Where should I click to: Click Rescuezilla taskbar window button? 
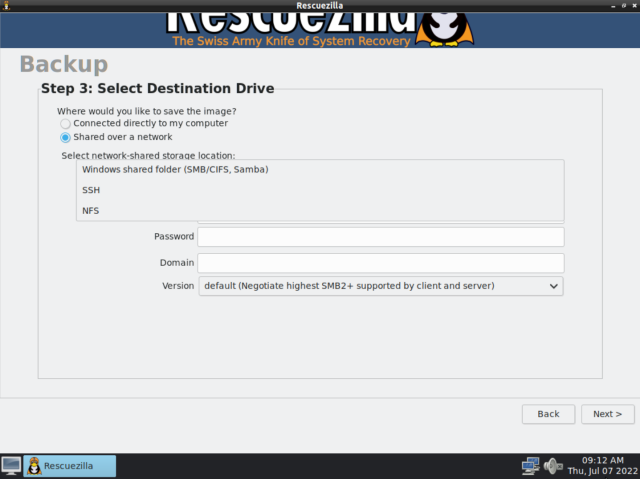[x=70, y=466]
